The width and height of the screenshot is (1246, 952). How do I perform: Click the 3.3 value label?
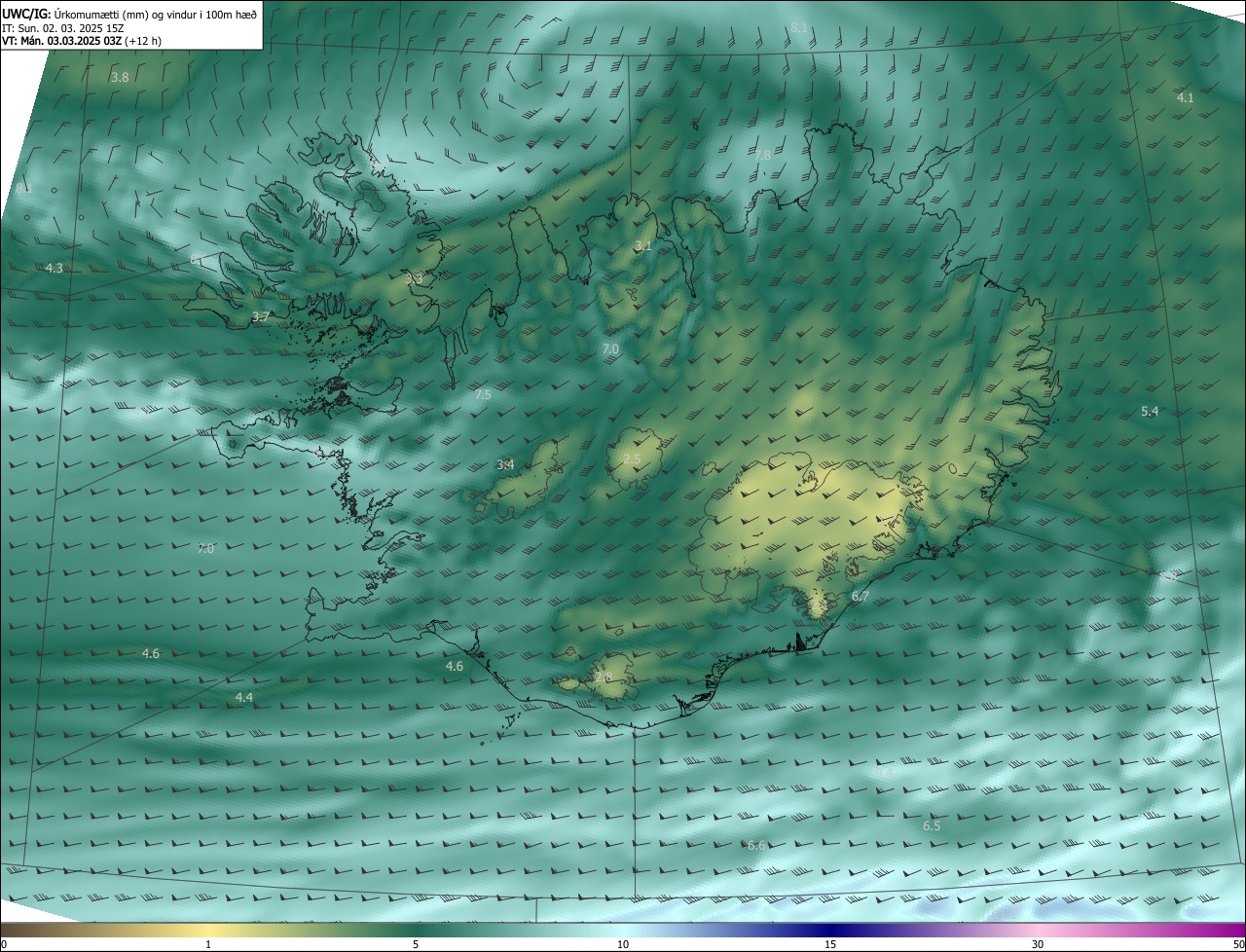414,278
